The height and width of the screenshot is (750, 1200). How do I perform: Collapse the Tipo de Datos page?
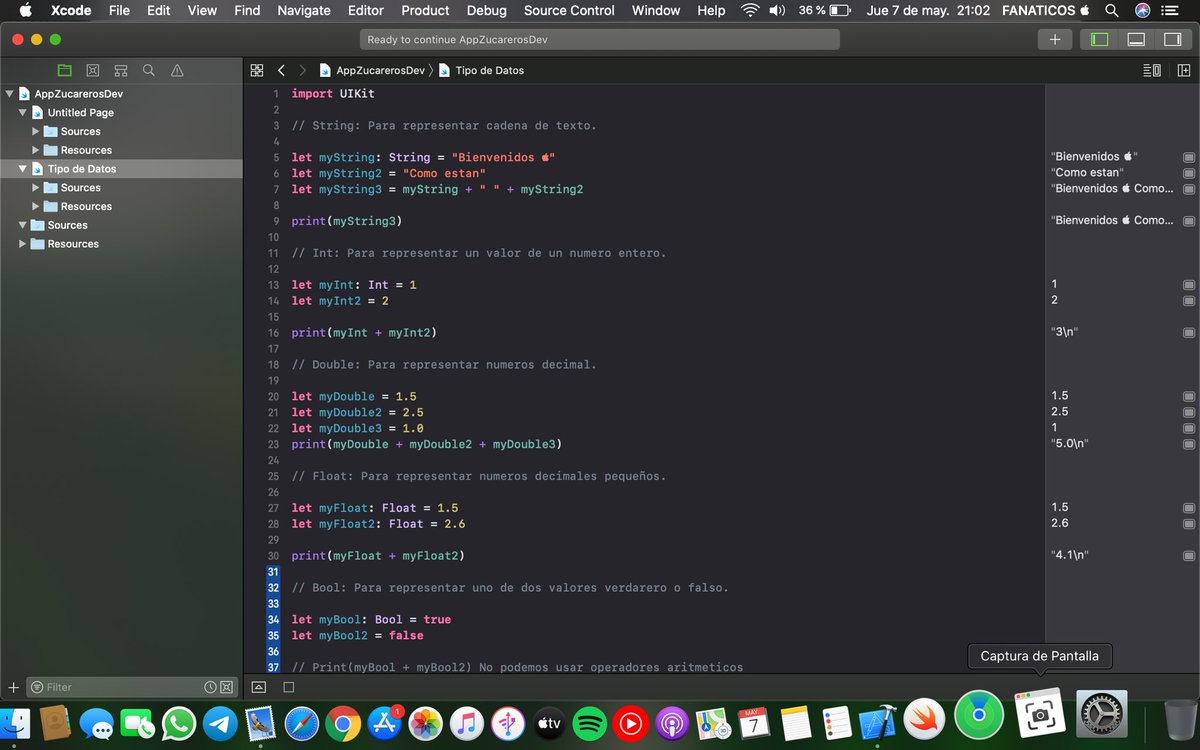point(22,169)
